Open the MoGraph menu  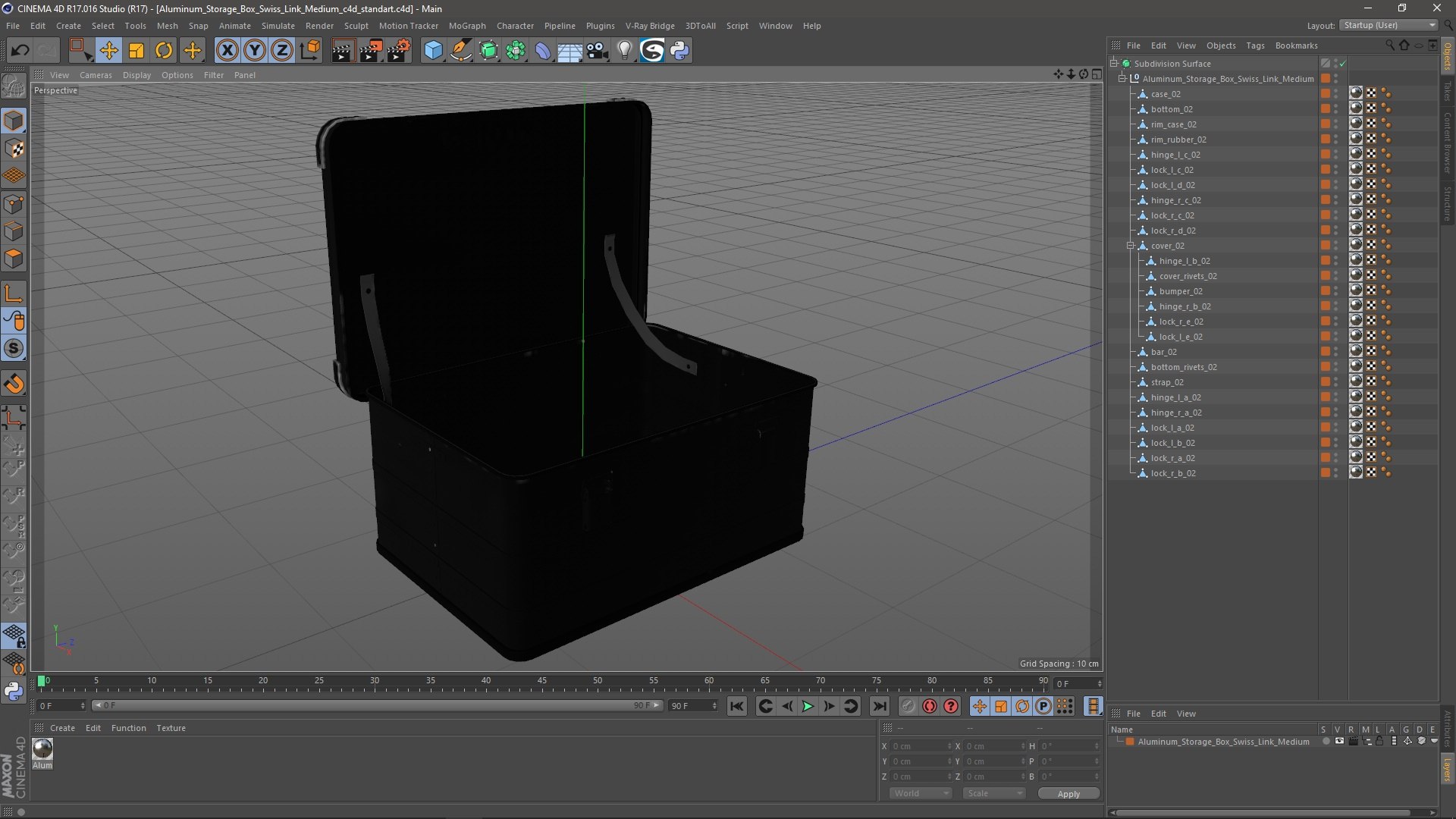pyautogui.click(x=466, y=26)
